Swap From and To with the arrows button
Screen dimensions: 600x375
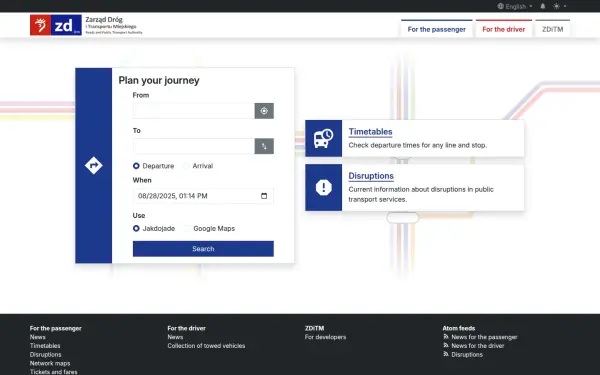coord(264,146)
